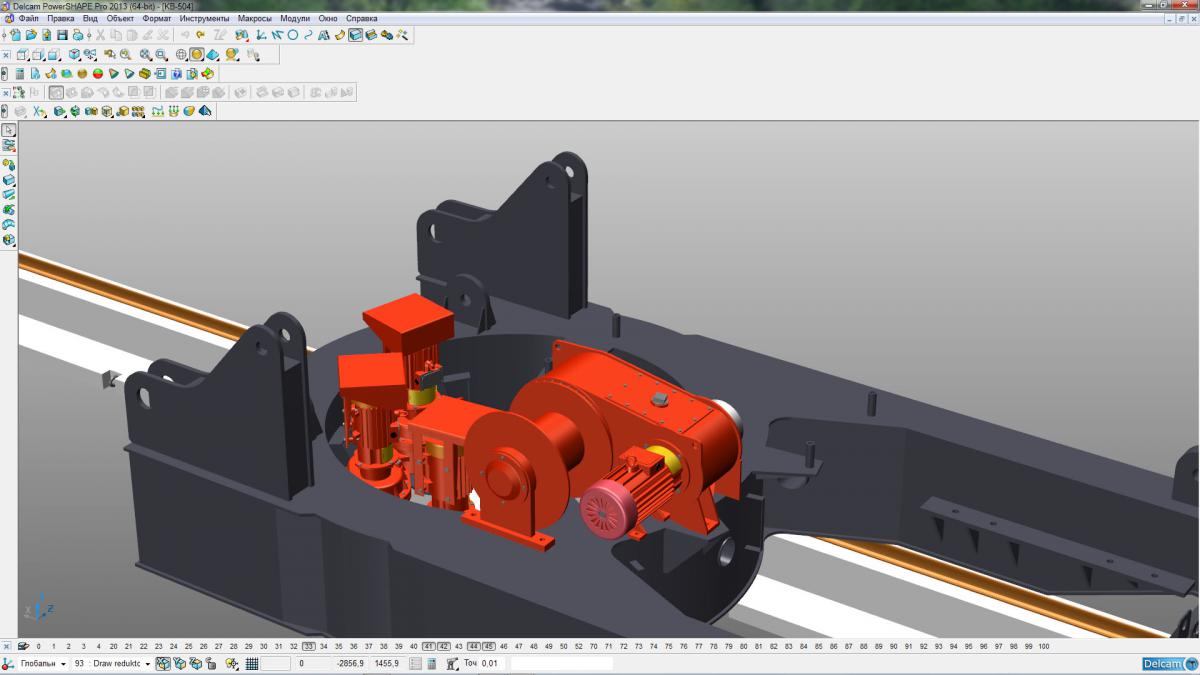
Task: Toggle level 33 visibility
Action: pyautogui.click(x=309, y=646)
